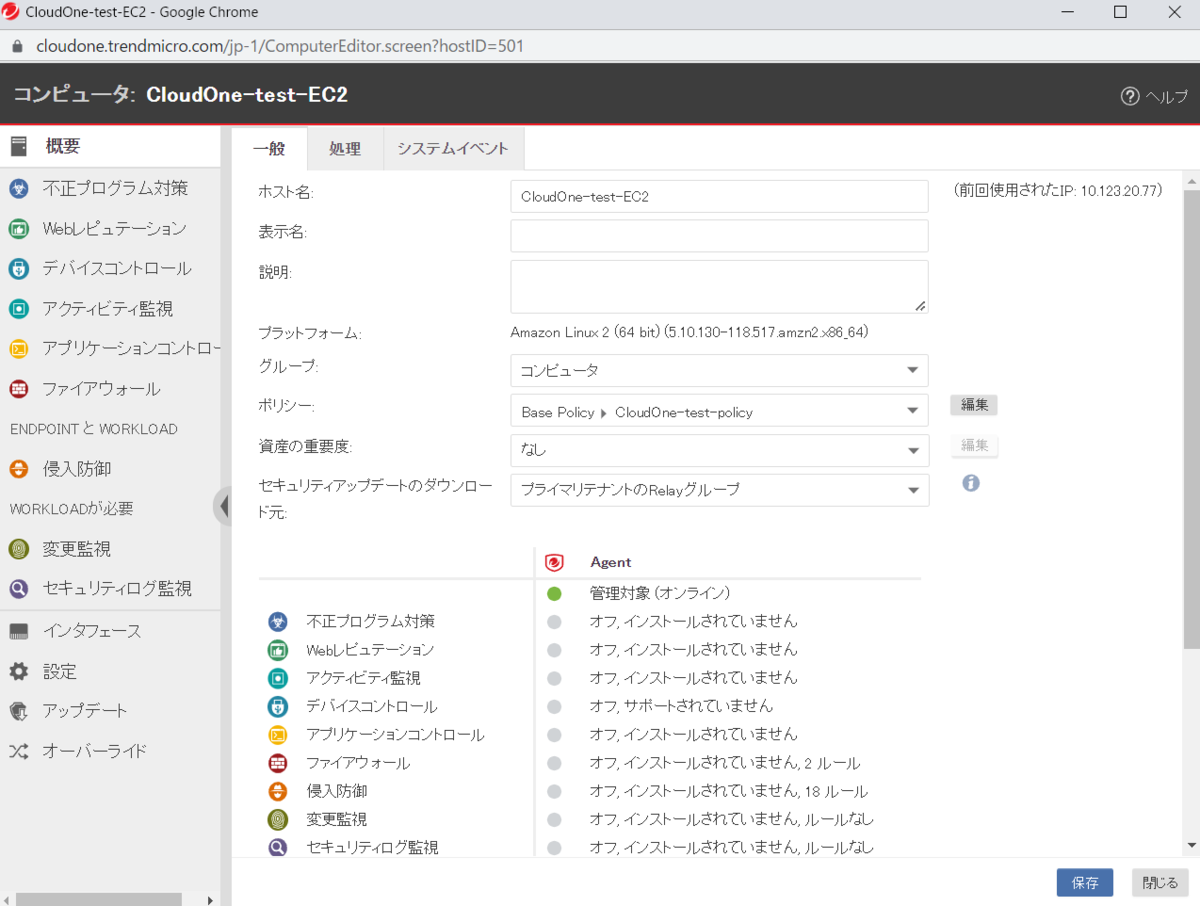Click the 説明 text area
The width and height of the screenshot is (1200, 906).
719,287
